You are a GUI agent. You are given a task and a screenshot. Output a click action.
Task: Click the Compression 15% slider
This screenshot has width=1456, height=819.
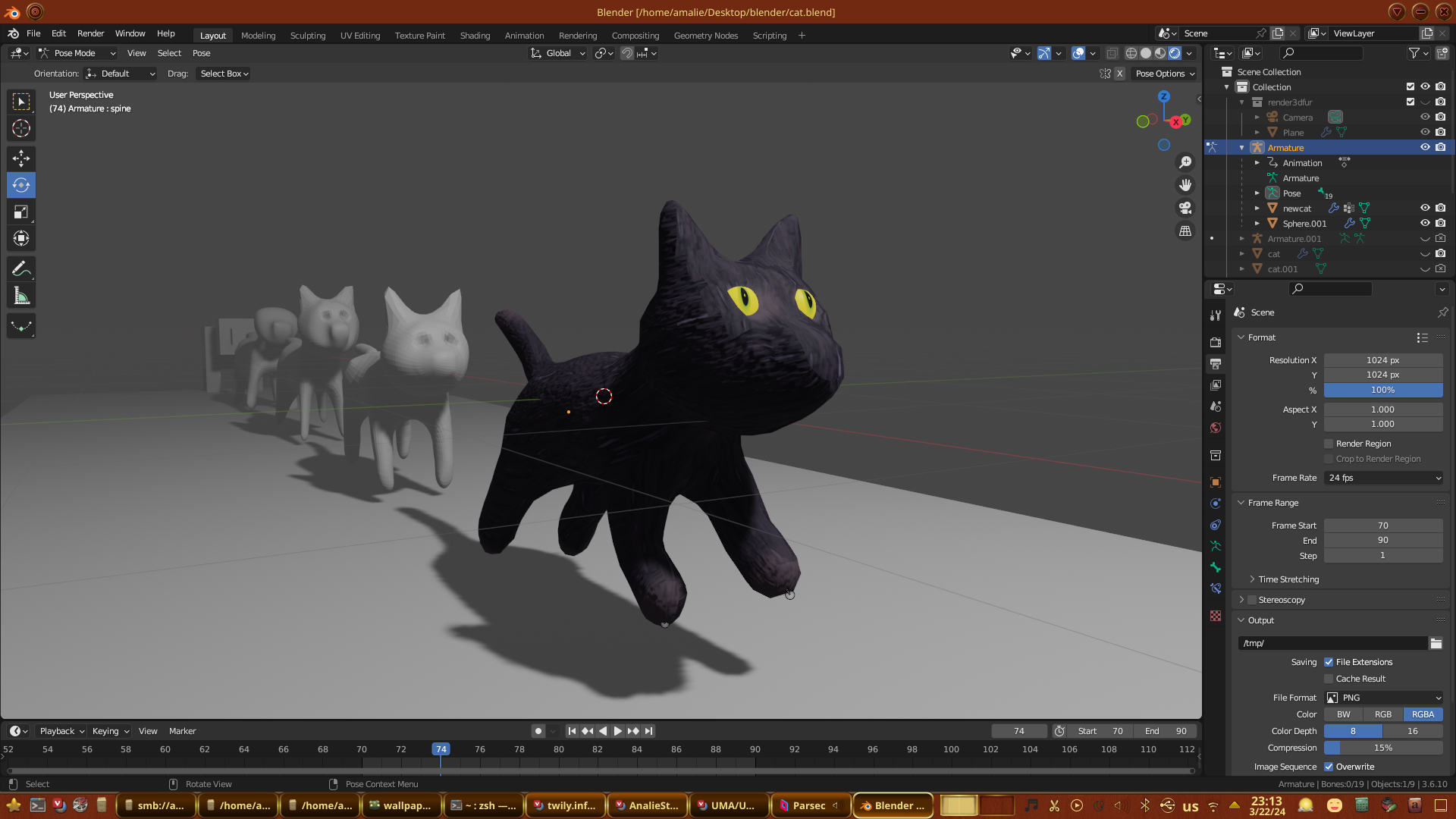point(1383,748)
